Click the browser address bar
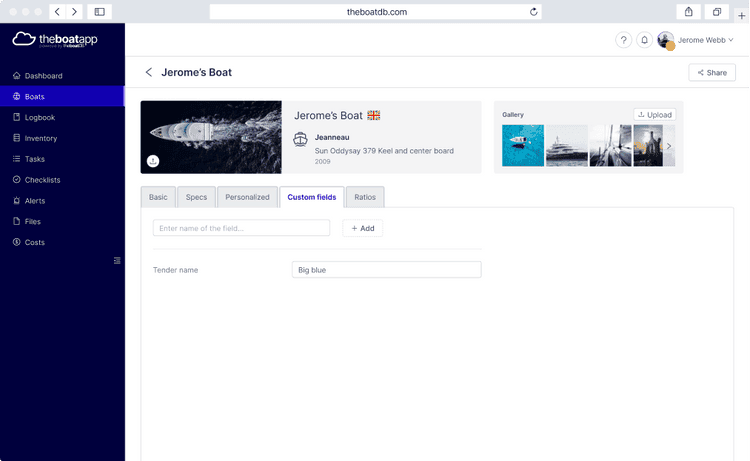The width and height of the screenshot is (750, 461). [x=375, y=12]
